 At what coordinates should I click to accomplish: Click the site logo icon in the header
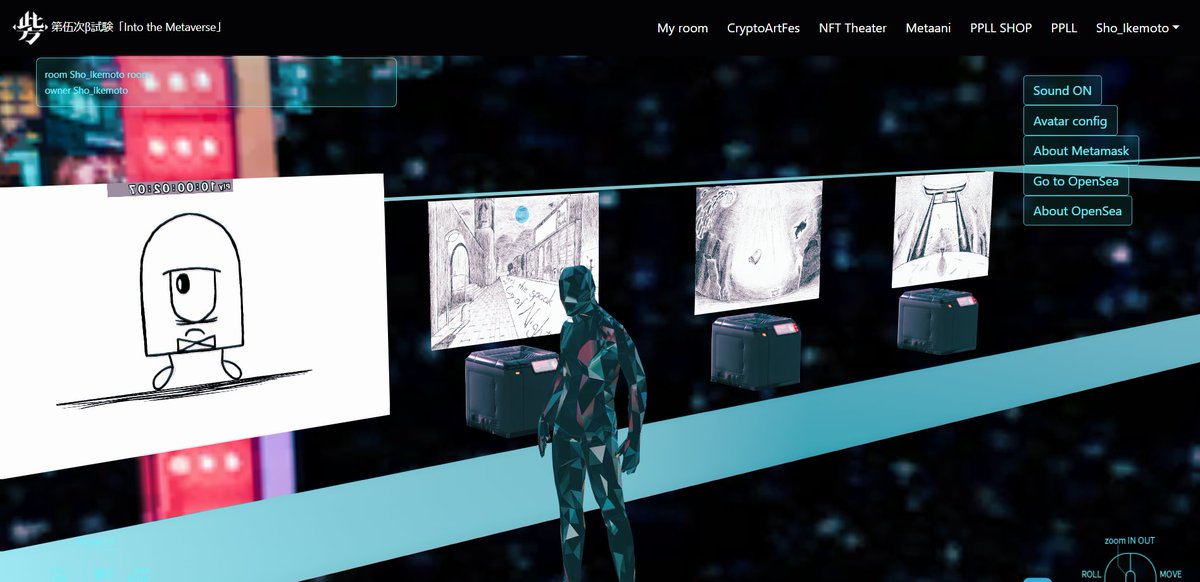[29, 28]
